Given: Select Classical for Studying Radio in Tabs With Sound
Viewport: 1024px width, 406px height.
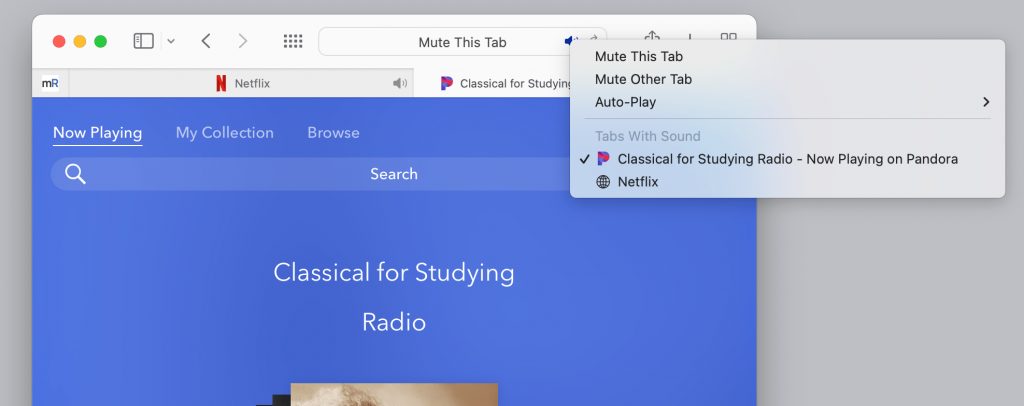Looking at the screenshot, I should (787, 159).
